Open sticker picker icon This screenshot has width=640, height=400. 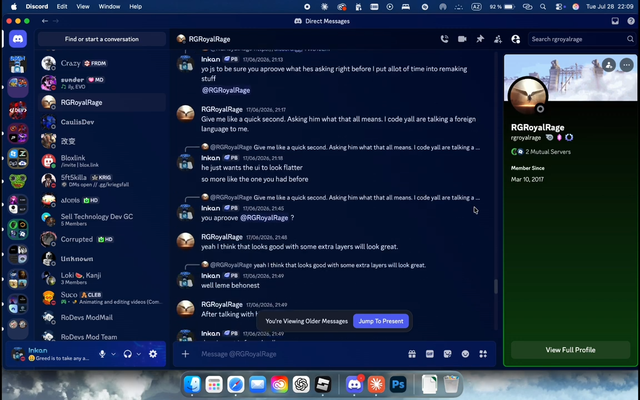pos(447,354)
